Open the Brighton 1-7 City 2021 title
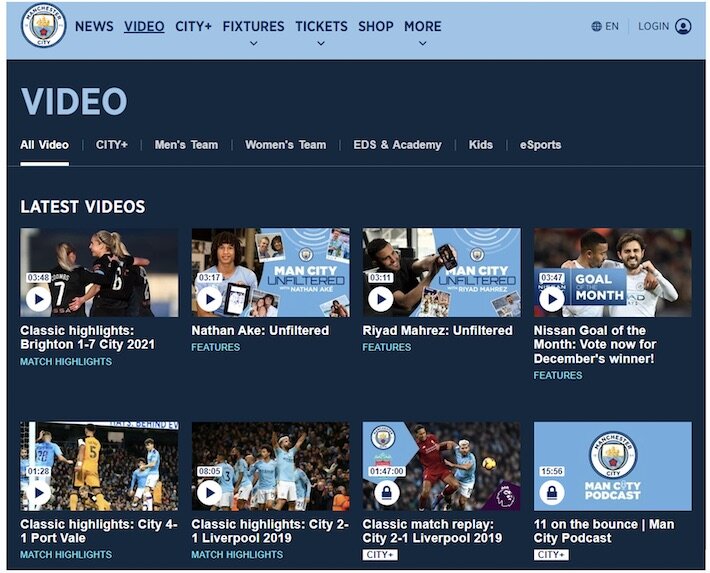This screenshot has height=573, width=710. click(x=87, y=337)
